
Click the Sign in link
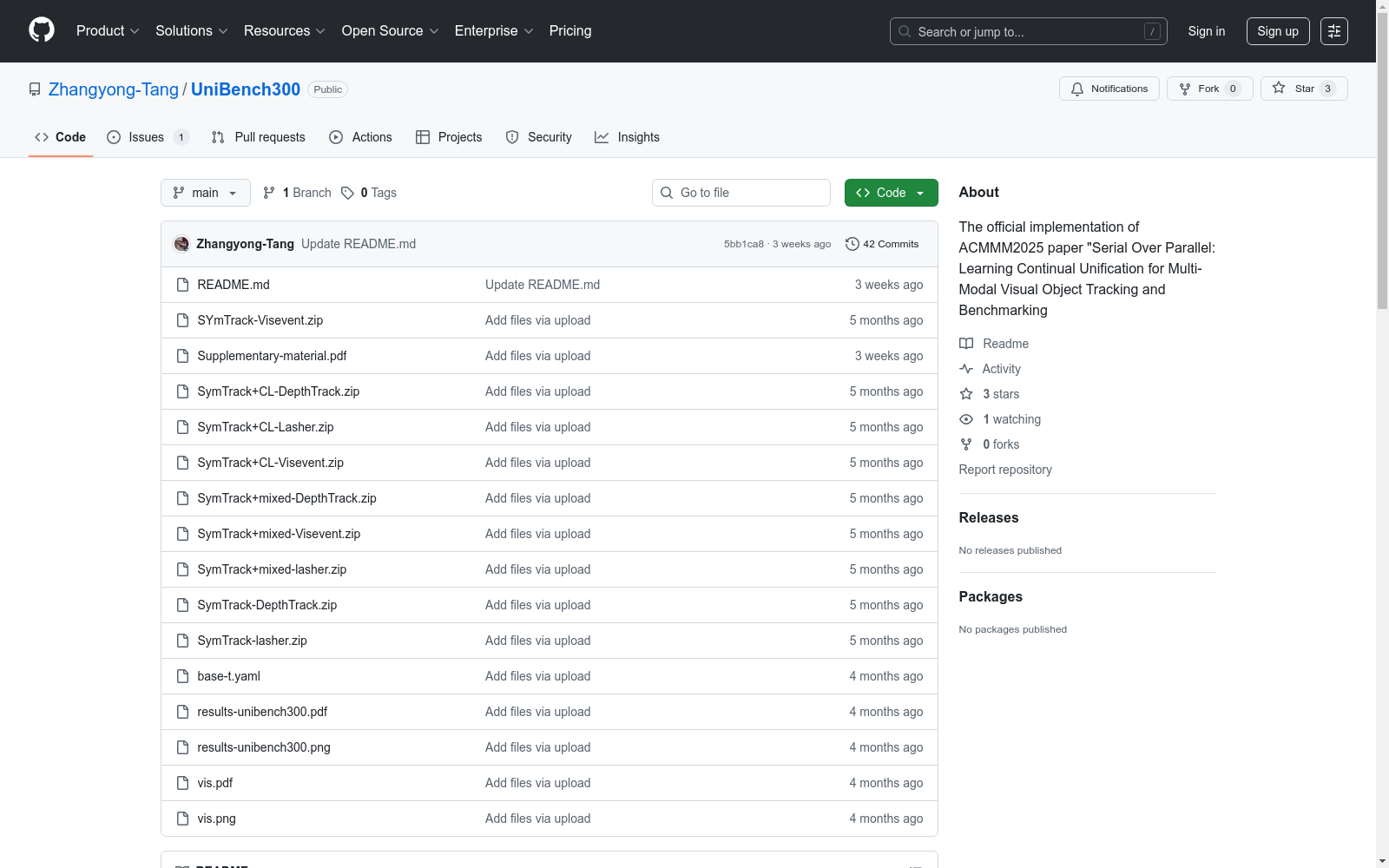pyautogui.click(x=1207, y=31)
